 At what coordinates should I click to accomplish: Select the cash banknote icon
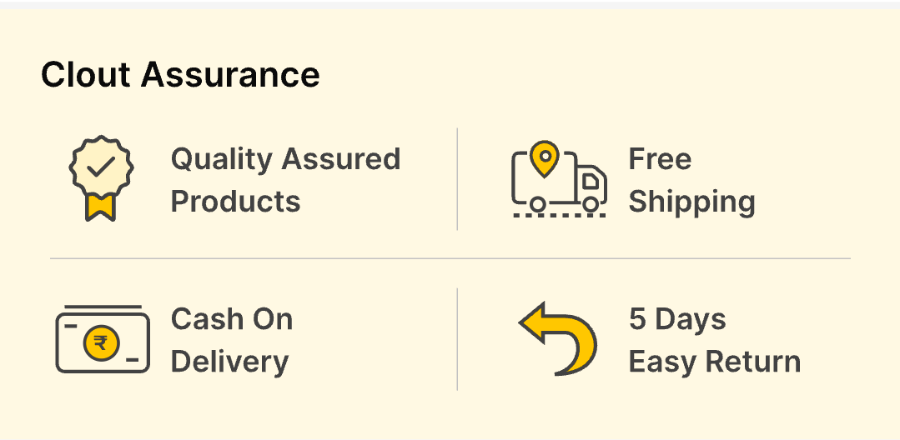click(x=102, y=340)
